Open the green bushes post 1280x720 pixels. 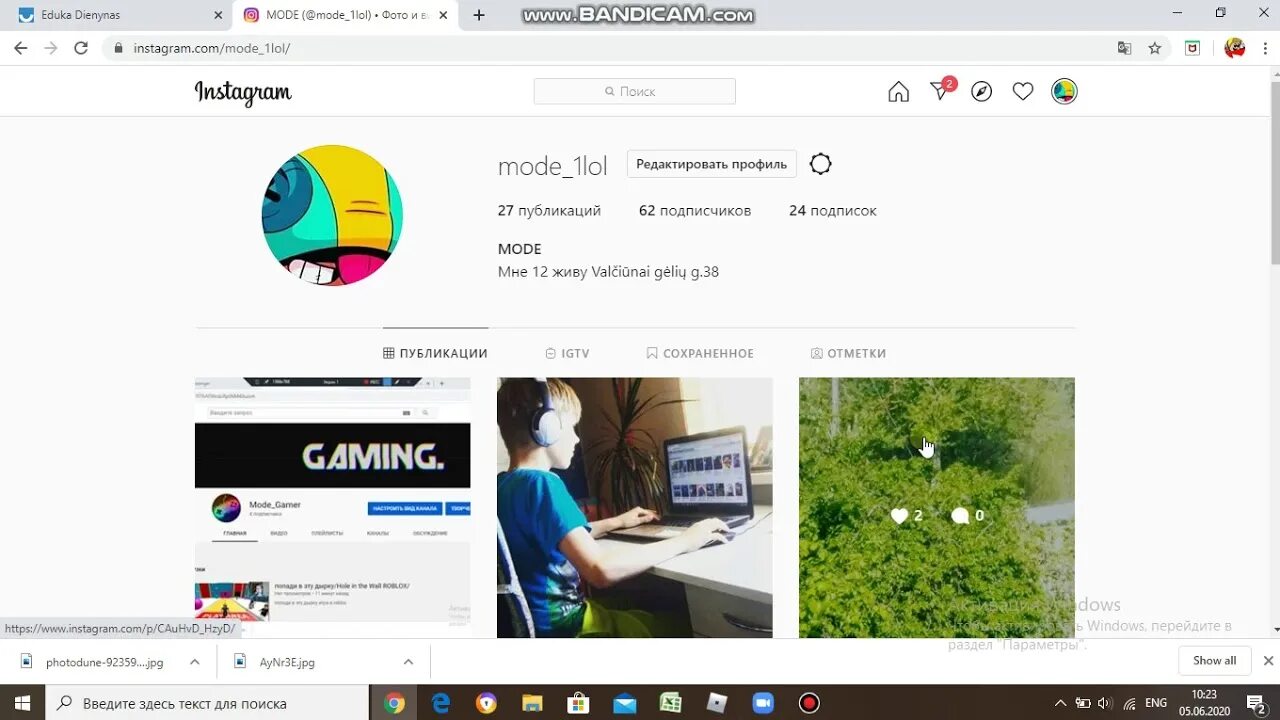click(x=937, y=507)
